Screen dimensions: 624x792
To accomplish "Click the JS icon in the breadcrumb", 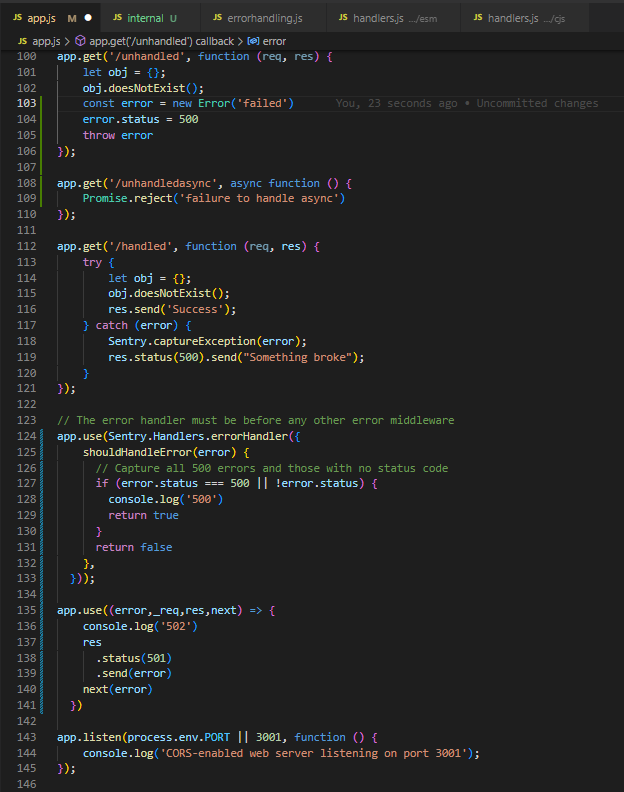I will (x=22, y=41).
